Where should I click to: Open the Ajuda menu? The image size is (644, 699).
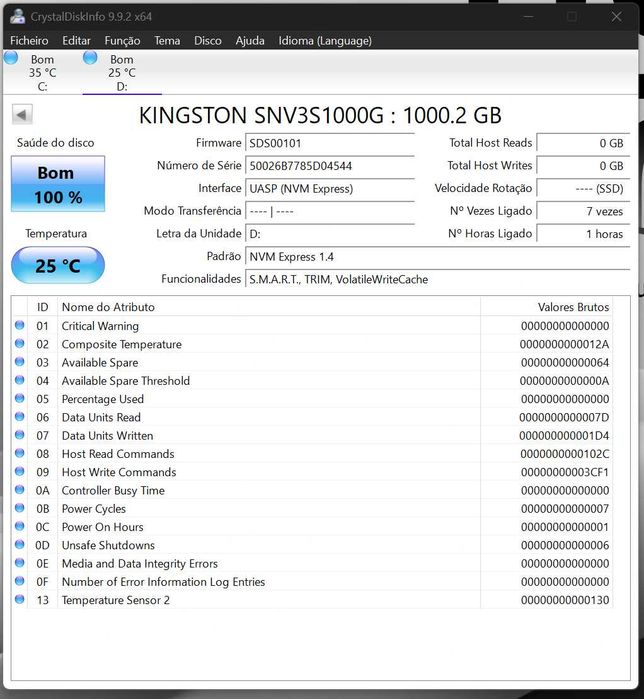[x=250, y=41]
